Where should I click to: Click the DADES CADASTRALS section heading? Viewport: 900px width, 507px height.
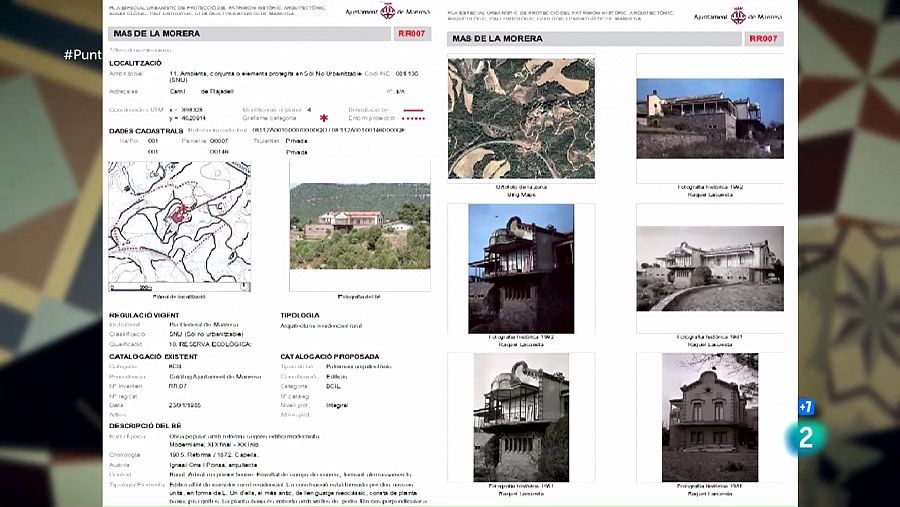tap(146, 130)
